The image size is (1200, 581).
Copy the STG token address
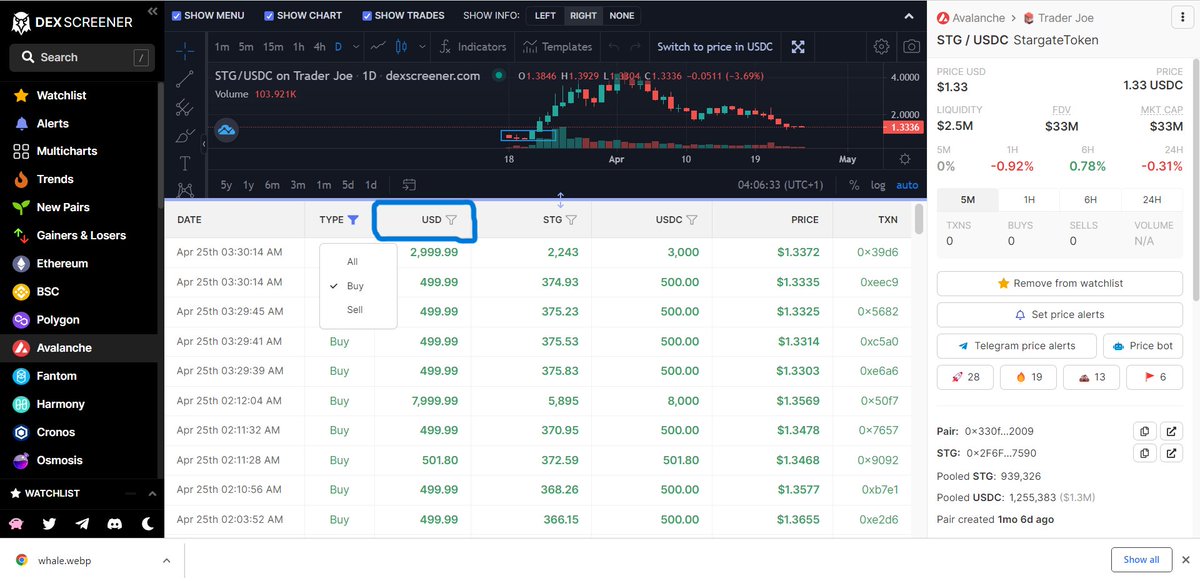coord(1144,453)
